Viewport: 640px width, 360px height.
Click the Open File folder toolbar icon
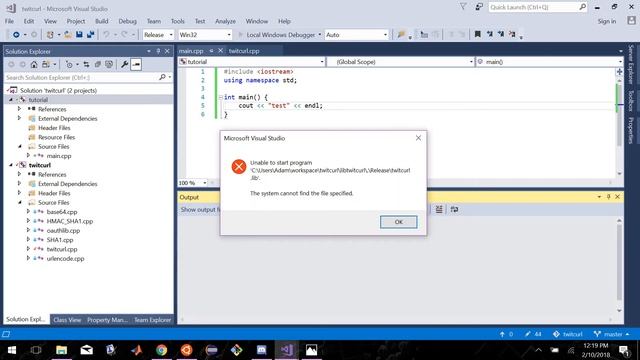pos(68,35)
